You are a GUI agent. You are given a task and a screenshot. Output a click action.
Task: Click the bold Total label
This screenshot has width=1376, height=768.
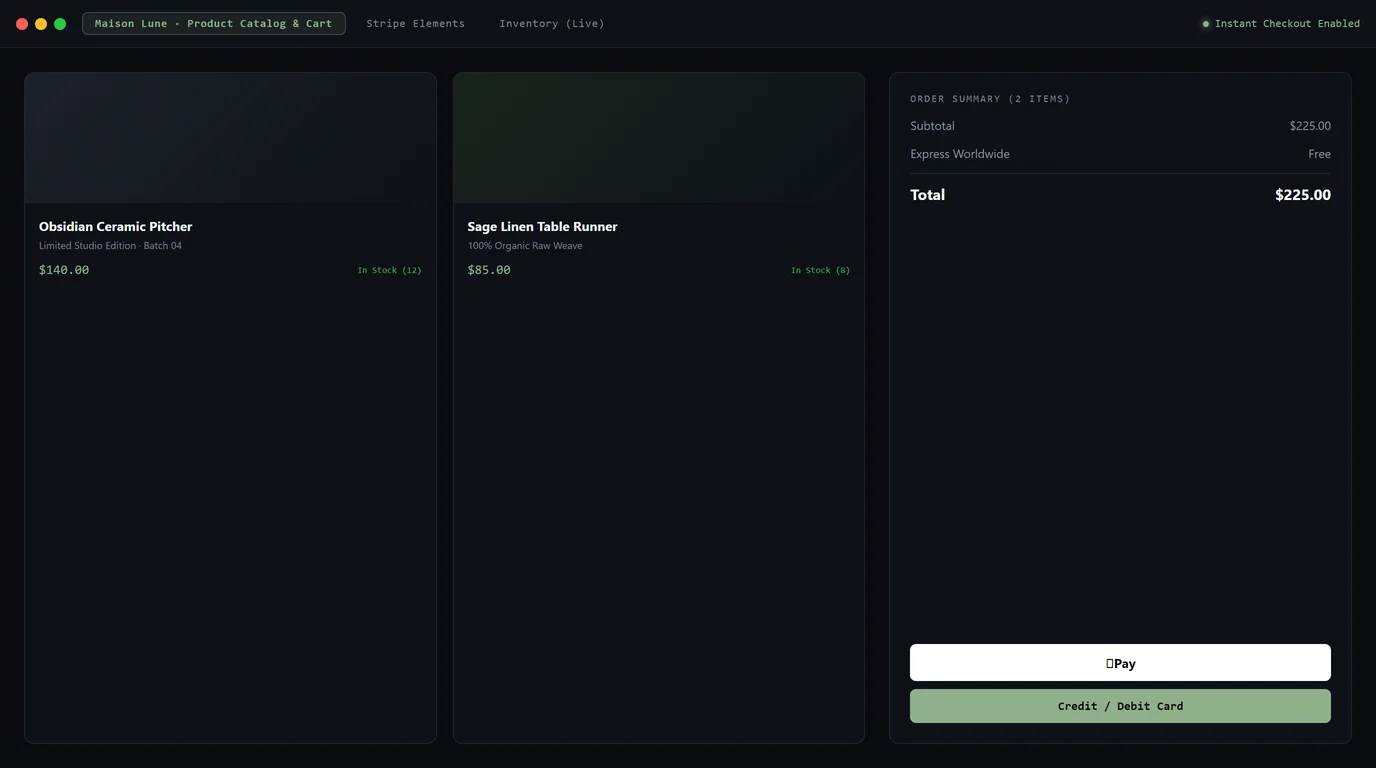(927, 195)
